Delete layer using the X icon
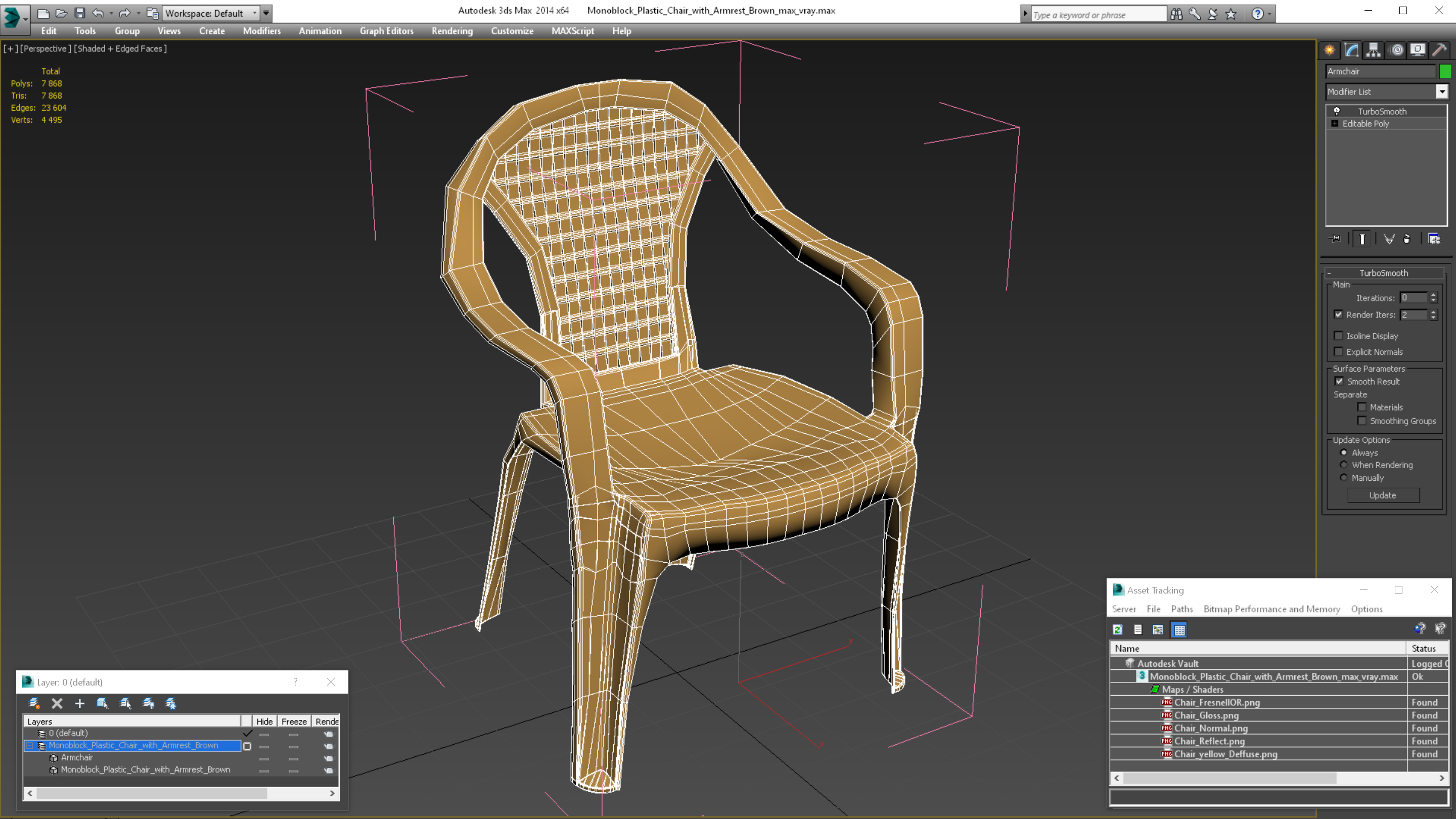 coord(57,703)
